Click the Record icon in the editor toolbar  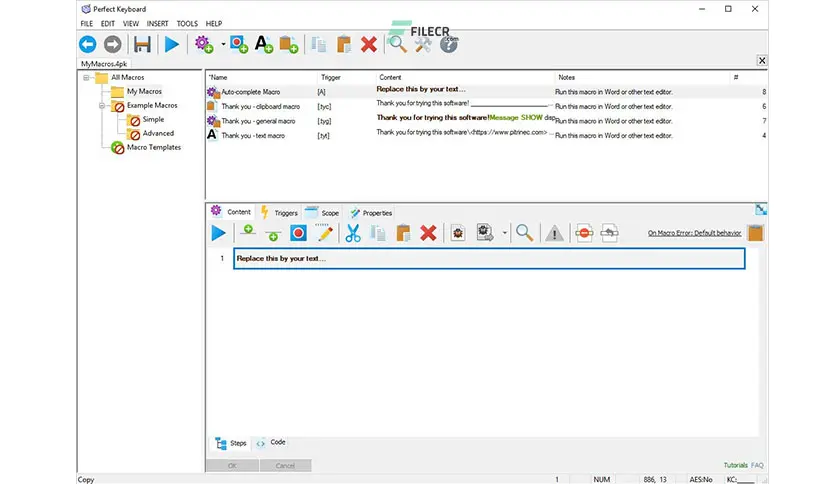point(298,233)
